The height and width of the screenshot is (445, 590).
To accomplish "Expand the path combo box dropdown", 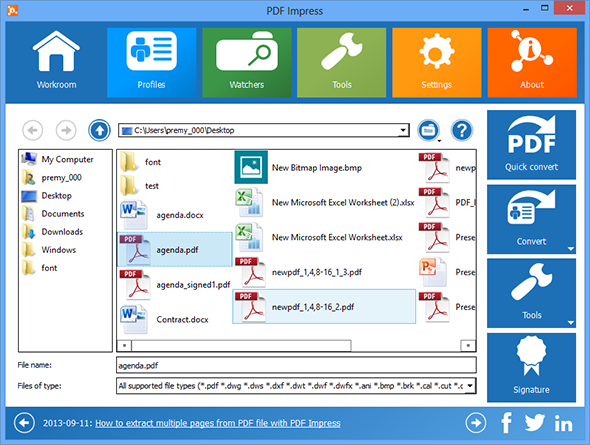I will [403, 131].
